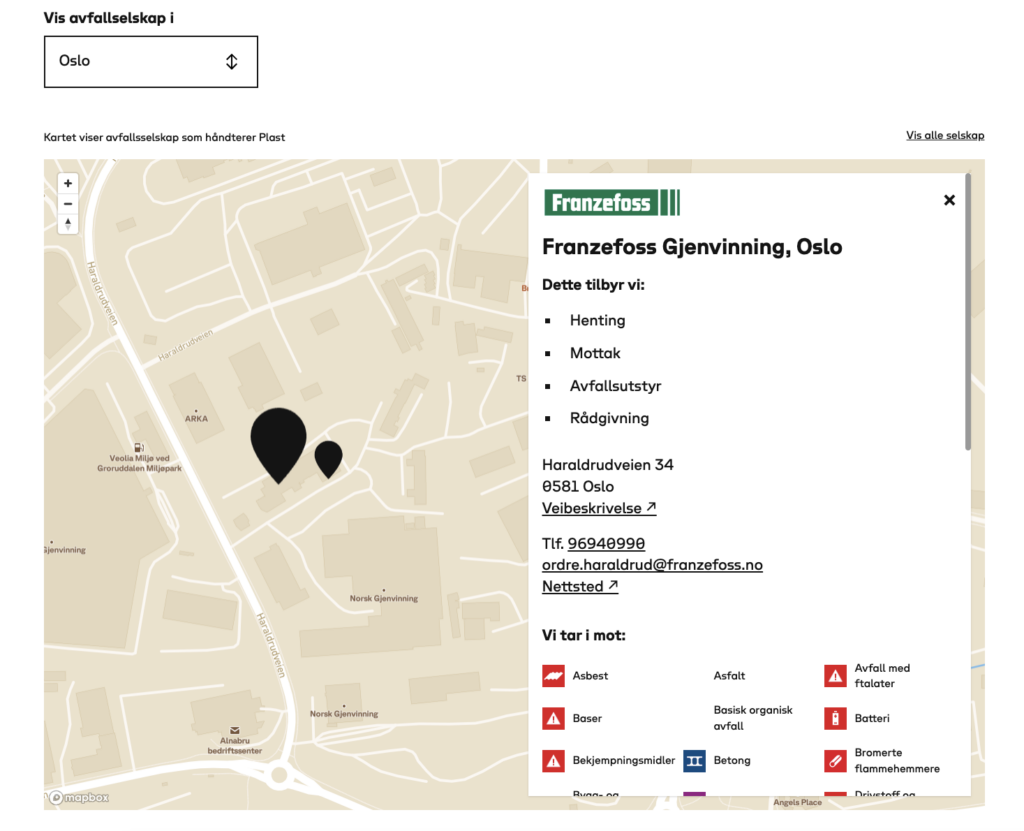Image resolution: width=1024 pixels, height=831 pixels.
Task: Click the Mottak service item
Action: pyautogui.click(x=595, y=353)
